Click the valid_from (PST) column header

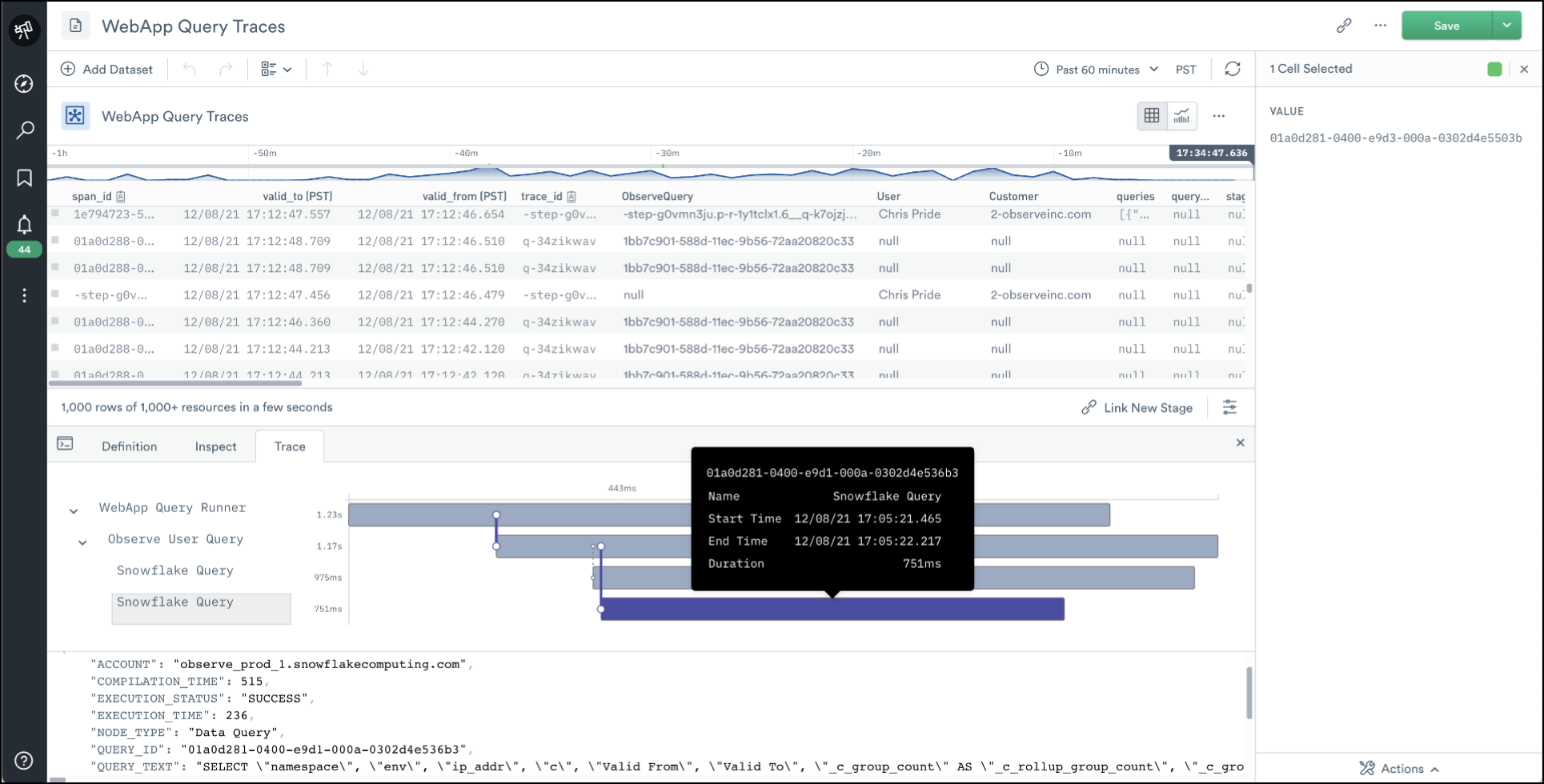tap(464, 196)
